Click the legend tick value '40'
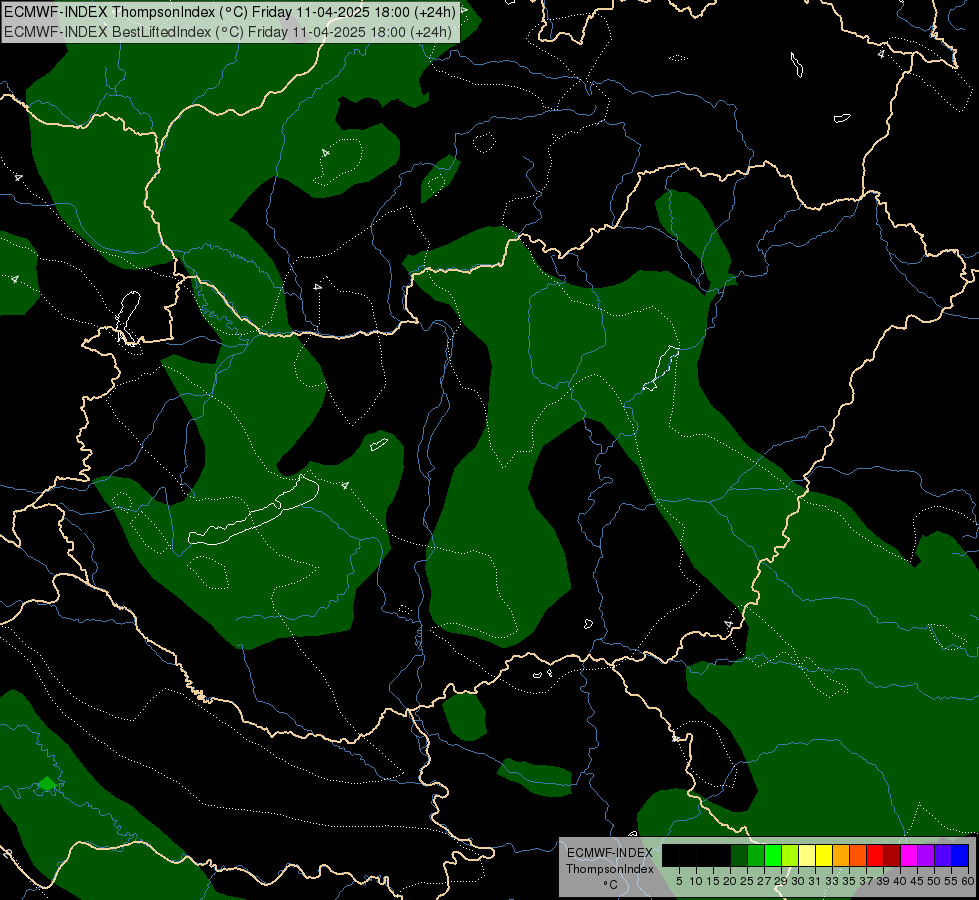Viewport: 979px width, 900px height. click(x=900, y=881)
